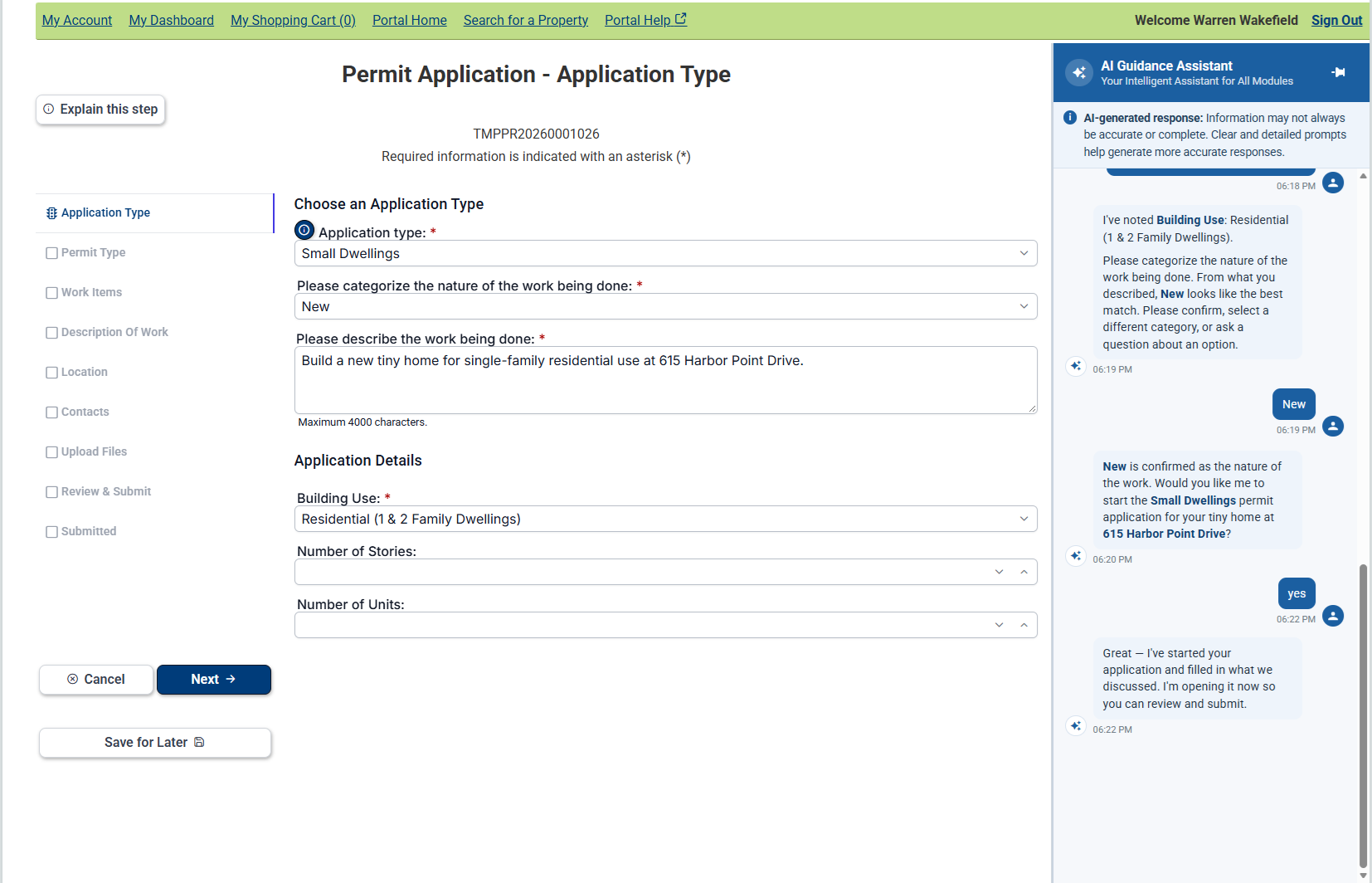
Task: Click the sparkle logo of AI Guidance Assistant
Action: (x=1079, y=72)
